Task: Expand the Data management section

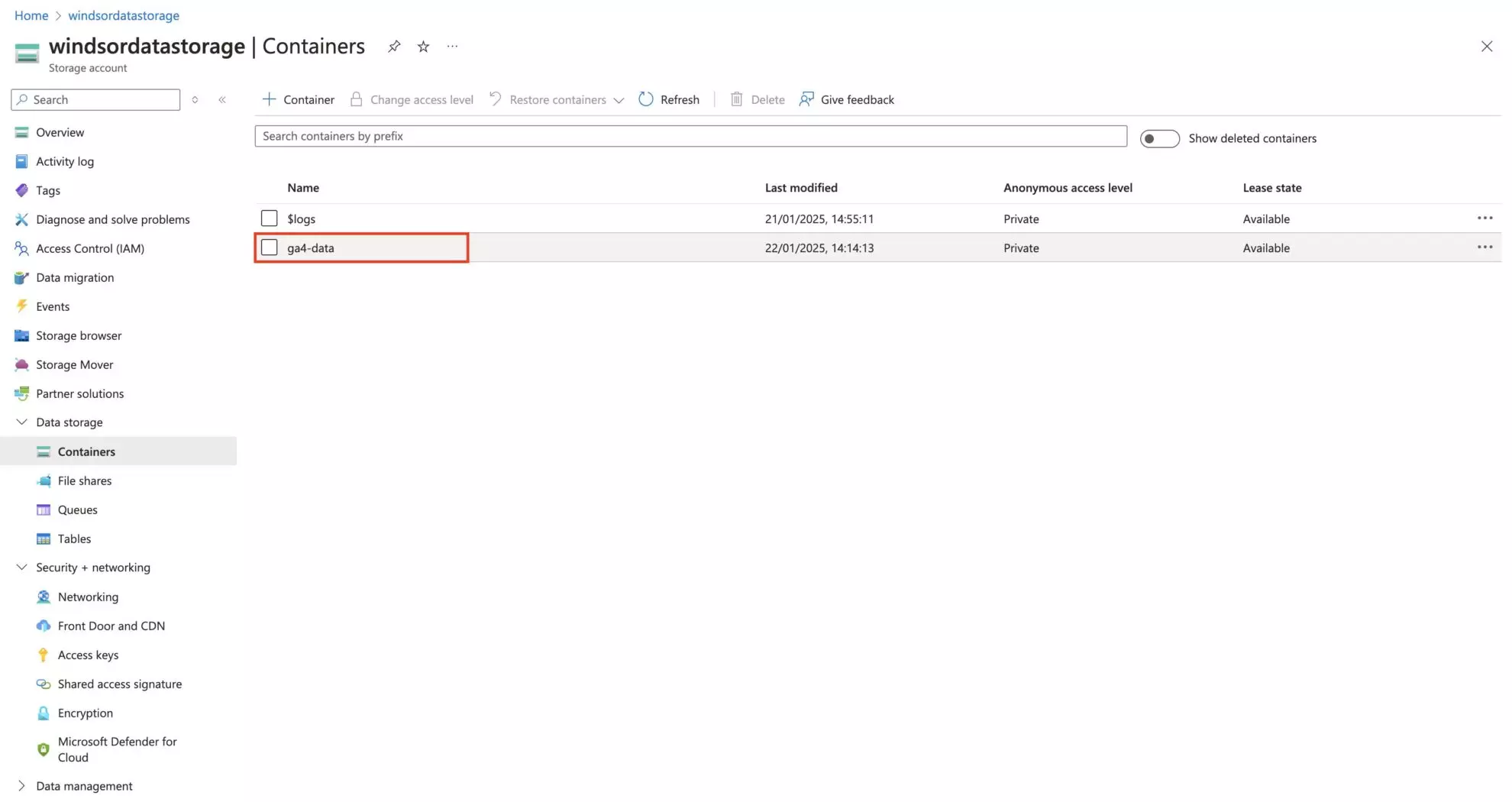Action: (x=21, y=785)
